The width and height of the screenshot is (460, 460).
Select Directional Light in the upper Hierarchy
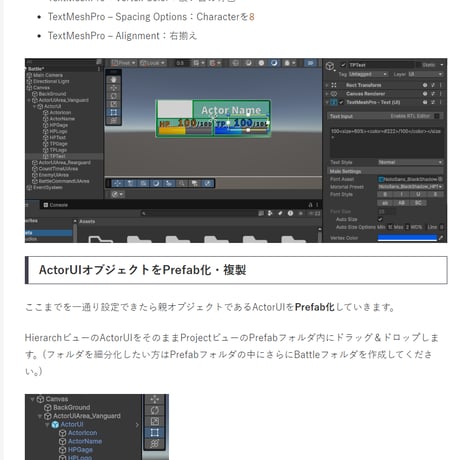[51, 81]
